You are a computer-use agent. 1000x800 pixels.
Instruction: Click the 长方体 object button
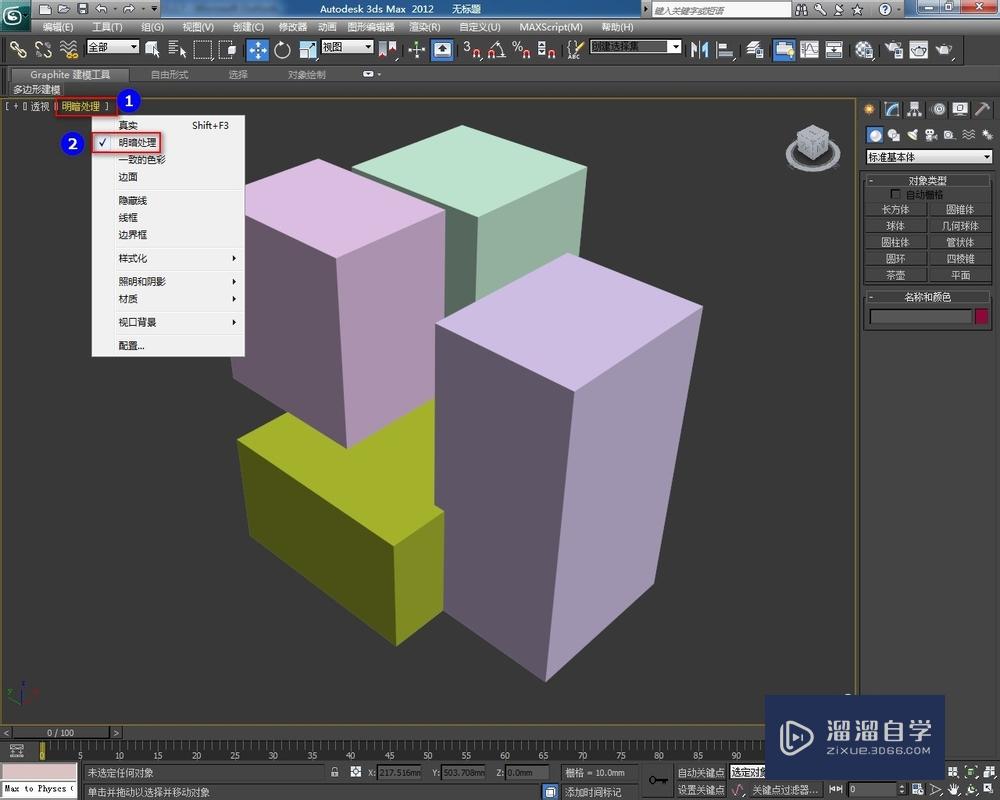tap(895, 210)
